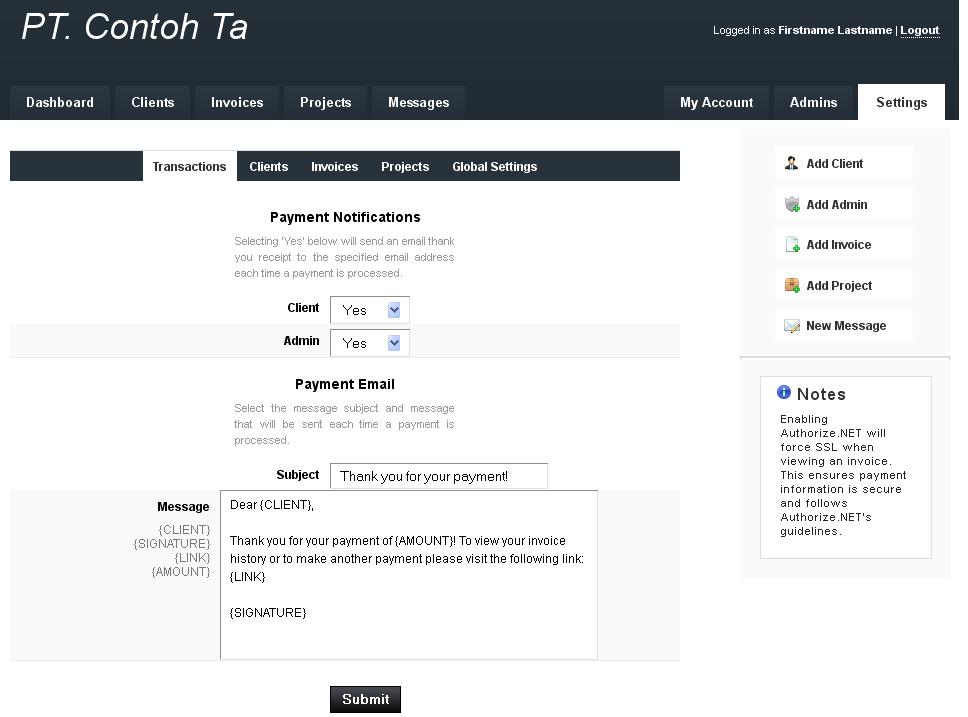Screen dimensions: 968x717
Task: Click the Notes info icon
Action: coord(783,392)
